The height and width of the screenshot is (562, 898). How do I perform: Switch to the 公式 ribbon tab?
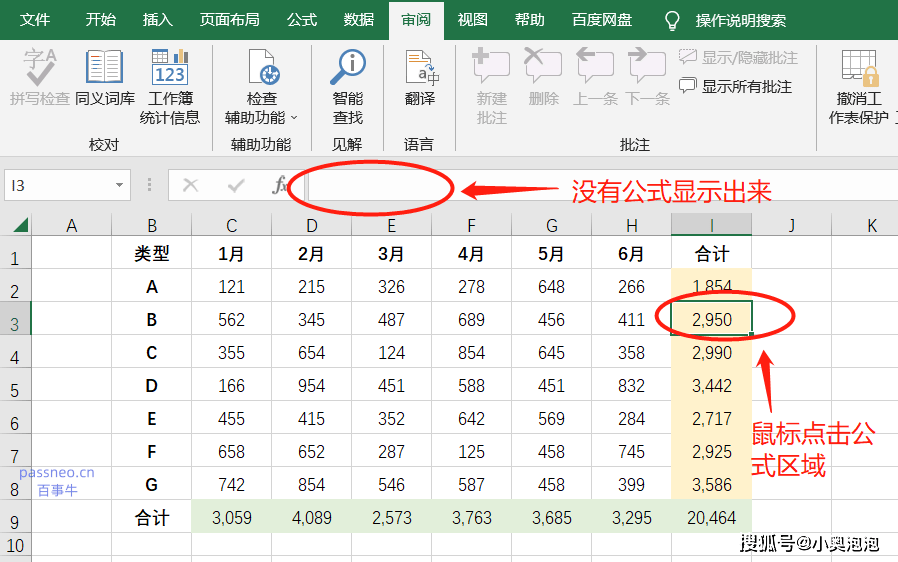[302, 20]
